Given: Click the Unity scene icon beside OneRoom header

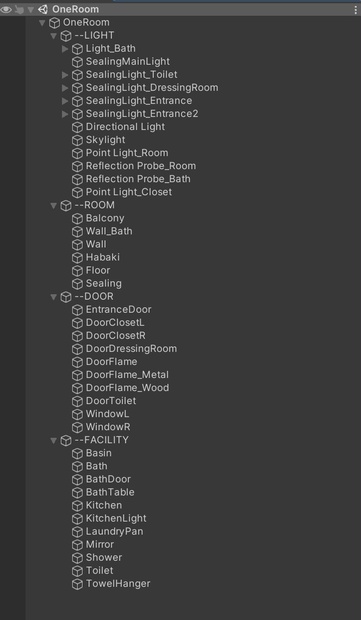Looking at the screenshot, I should pos(43,9).
